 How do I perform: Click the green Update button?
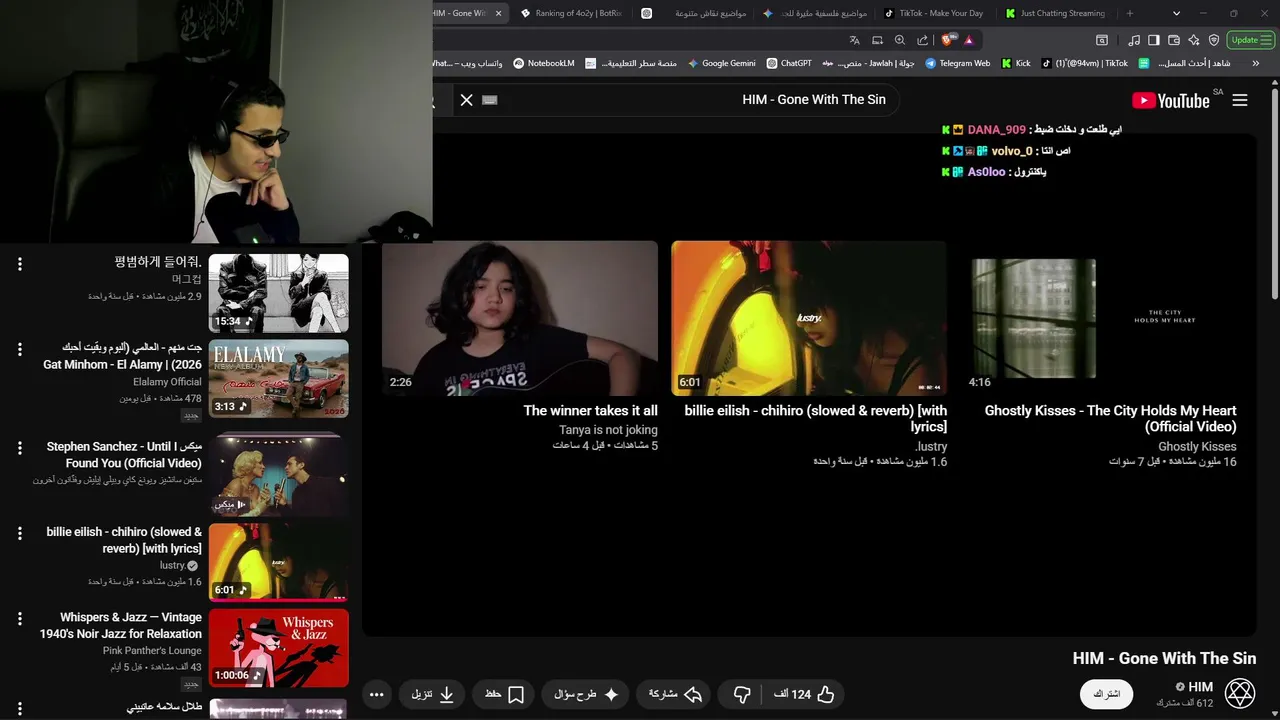click(1249, 40)
